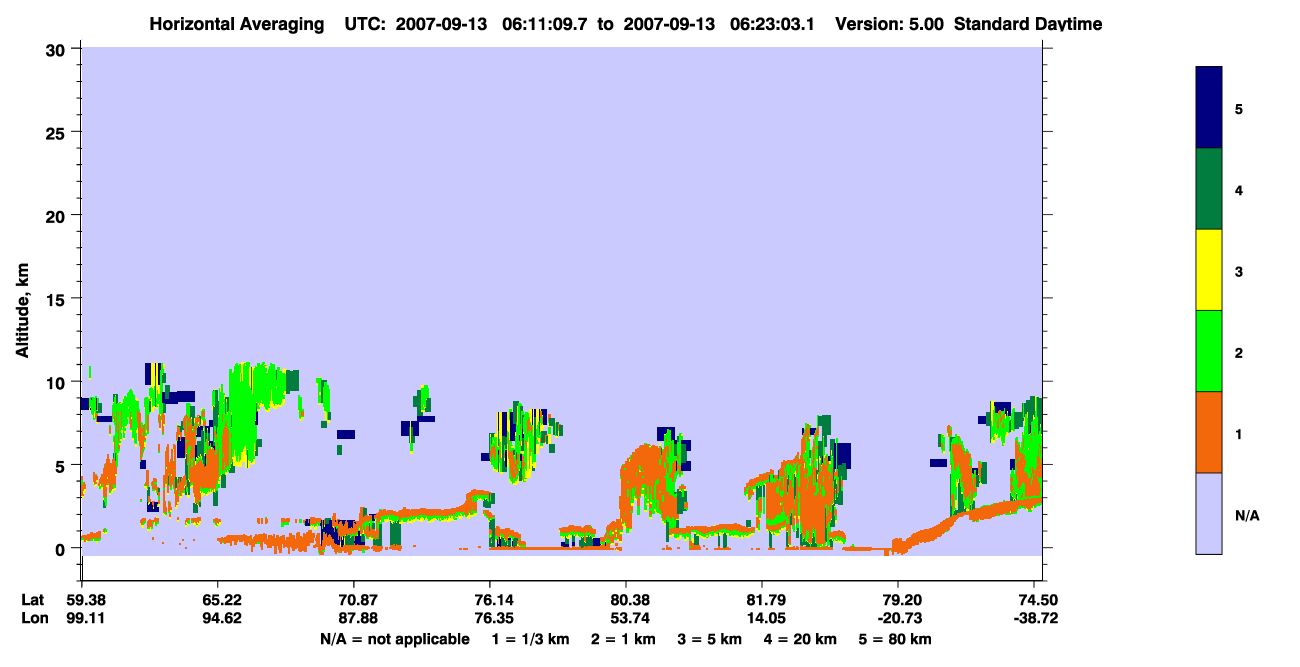The height and width of the screenshot is (667, 1300).
Task: Click the dark blue color bar segment labeled 5
Action: pyautogui.click(x=1209, y=107)
